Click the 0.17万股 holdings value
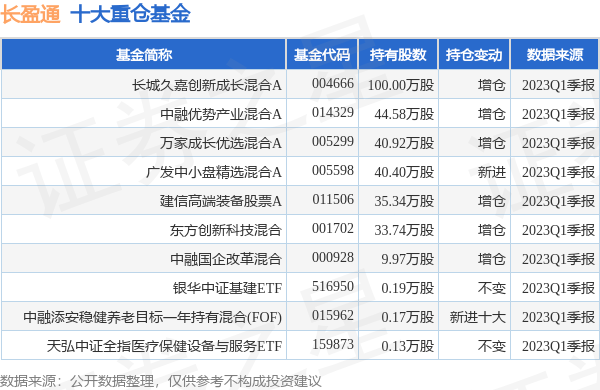This screenshot has width=600, height=390. [408, 317]
